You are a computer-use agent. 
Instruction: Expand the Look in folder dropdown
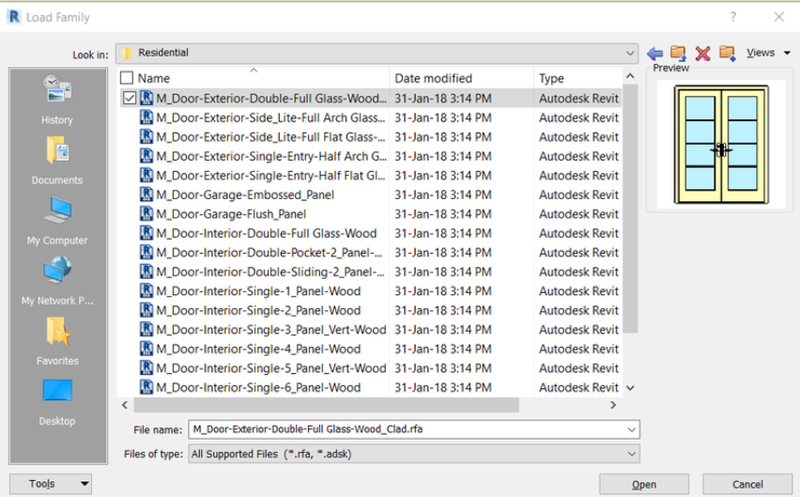[630, 53]
